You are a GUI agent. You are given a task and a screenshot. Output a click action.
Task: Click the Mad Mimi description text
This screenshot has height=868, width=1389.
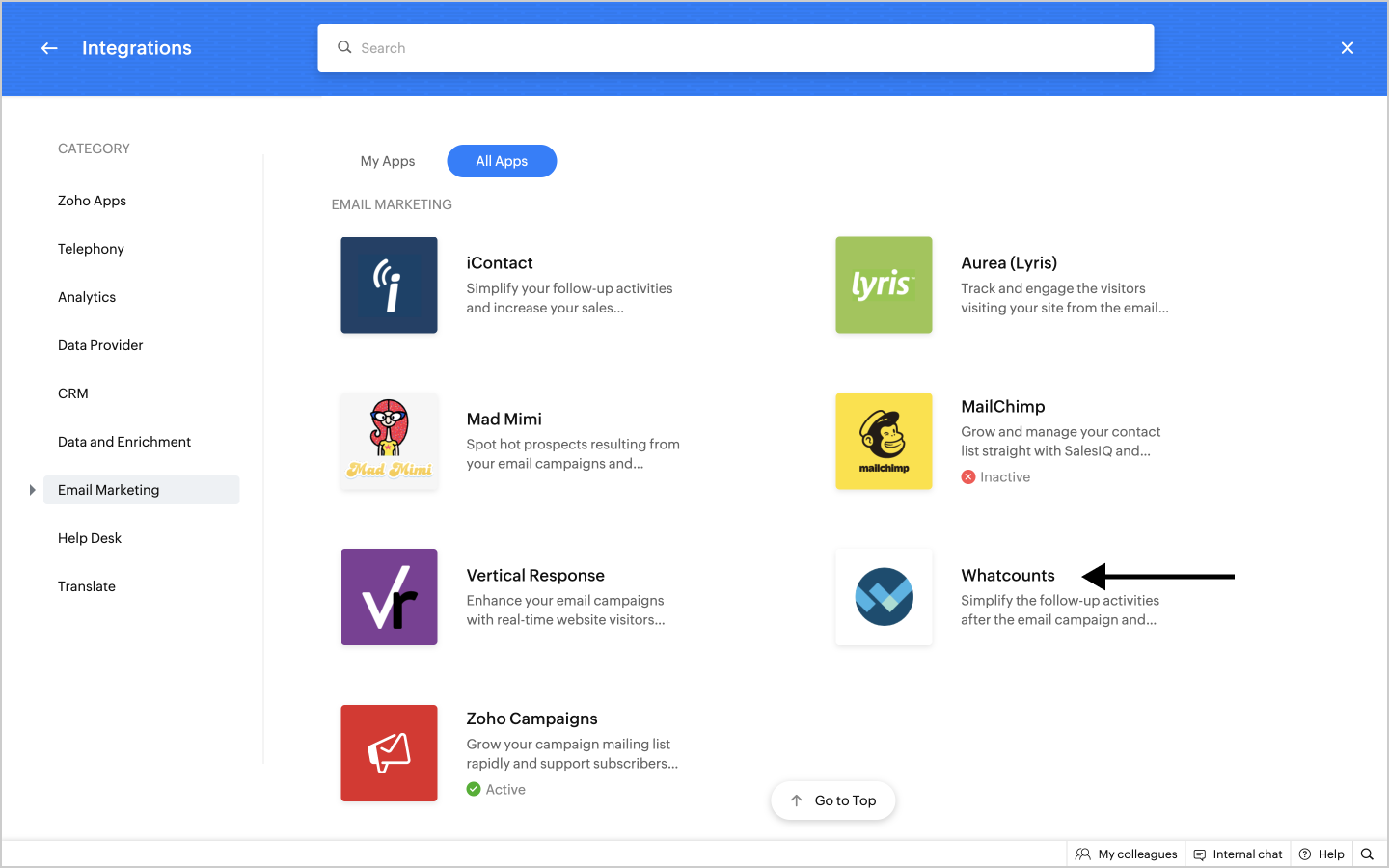coord(573,454)
